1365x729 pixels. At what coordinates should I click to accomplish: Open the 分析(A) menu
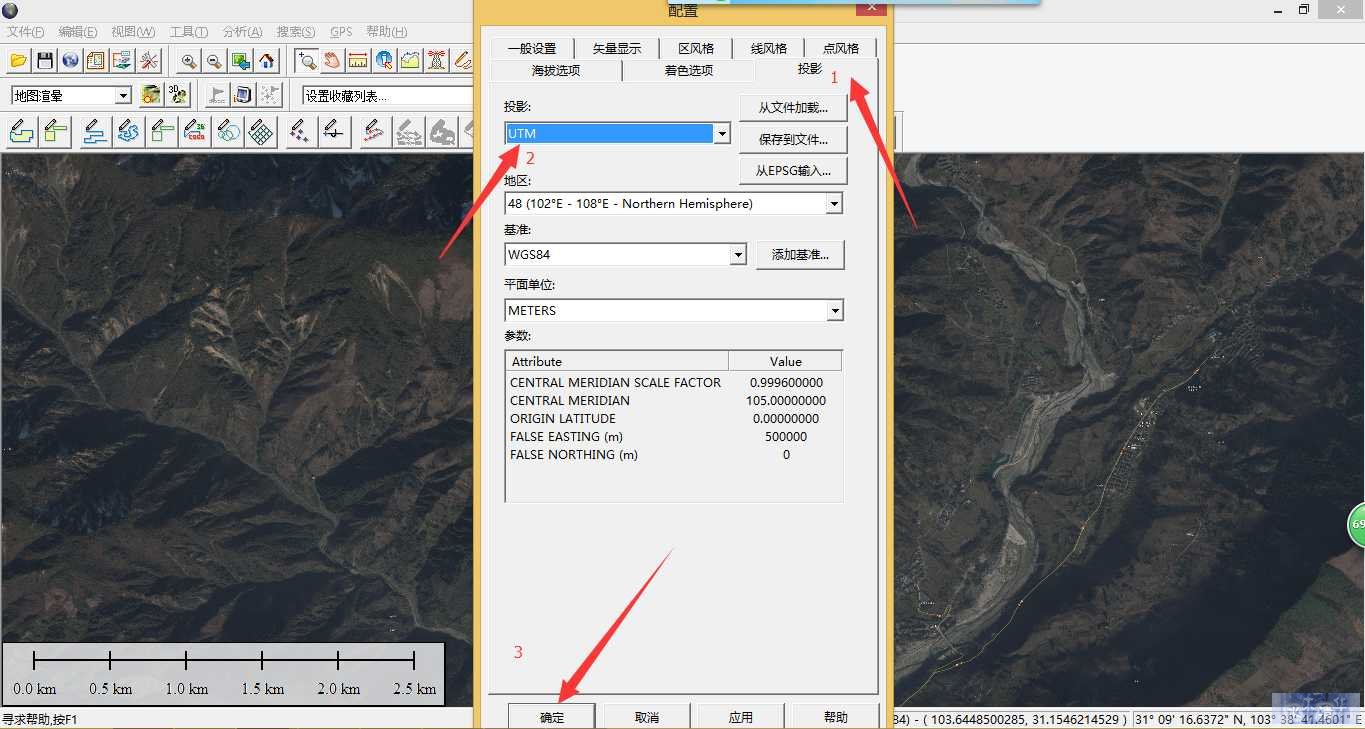click(243, 32)
